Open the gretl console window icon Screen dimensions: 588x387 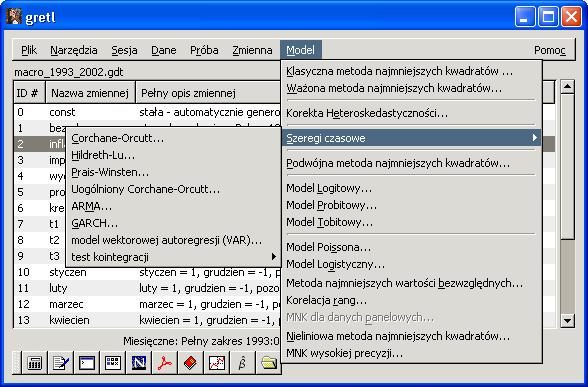(87, 363)
